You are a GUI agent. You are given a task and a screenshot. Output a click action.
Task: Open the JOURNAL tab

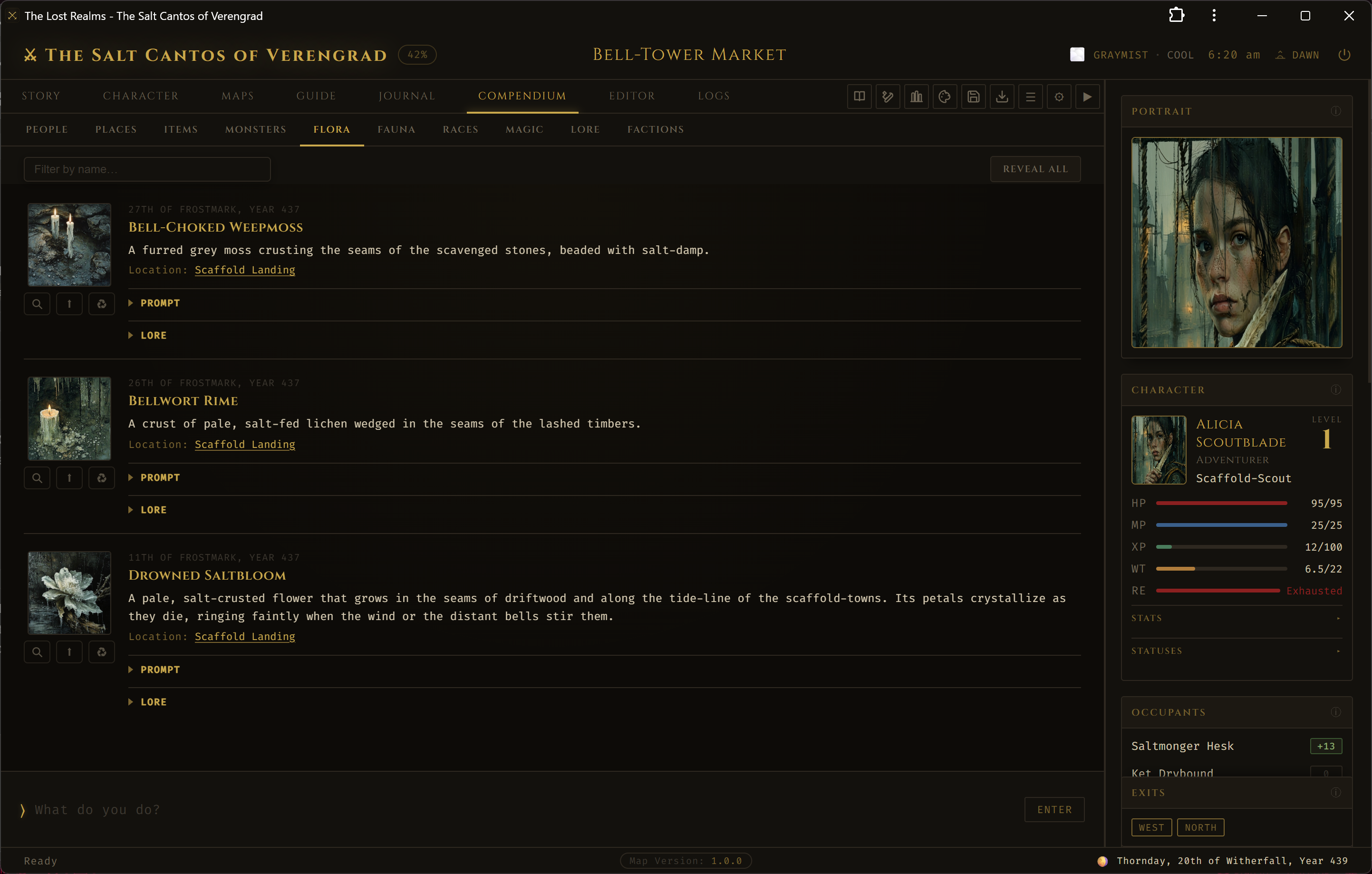[x=407, y=96]
